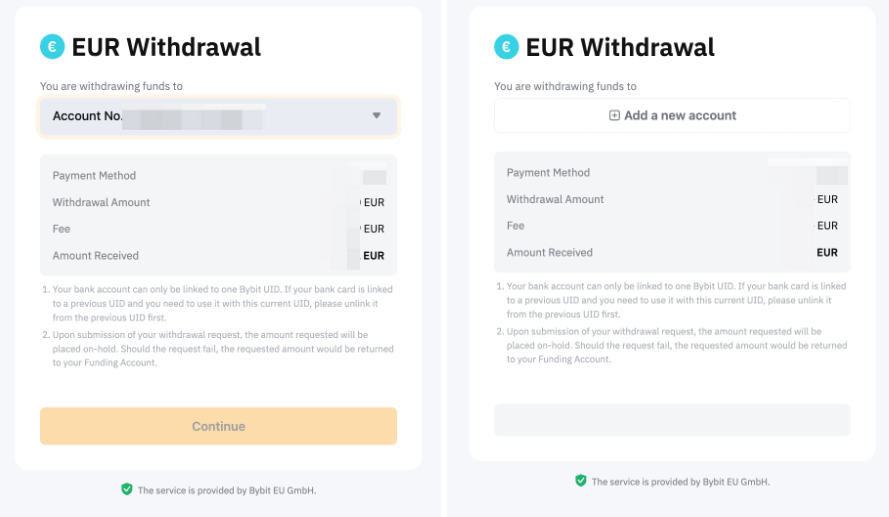The image size is (889, 517).
Task: Expand the account list with the dropdown arrow
Action: [376, 116]
